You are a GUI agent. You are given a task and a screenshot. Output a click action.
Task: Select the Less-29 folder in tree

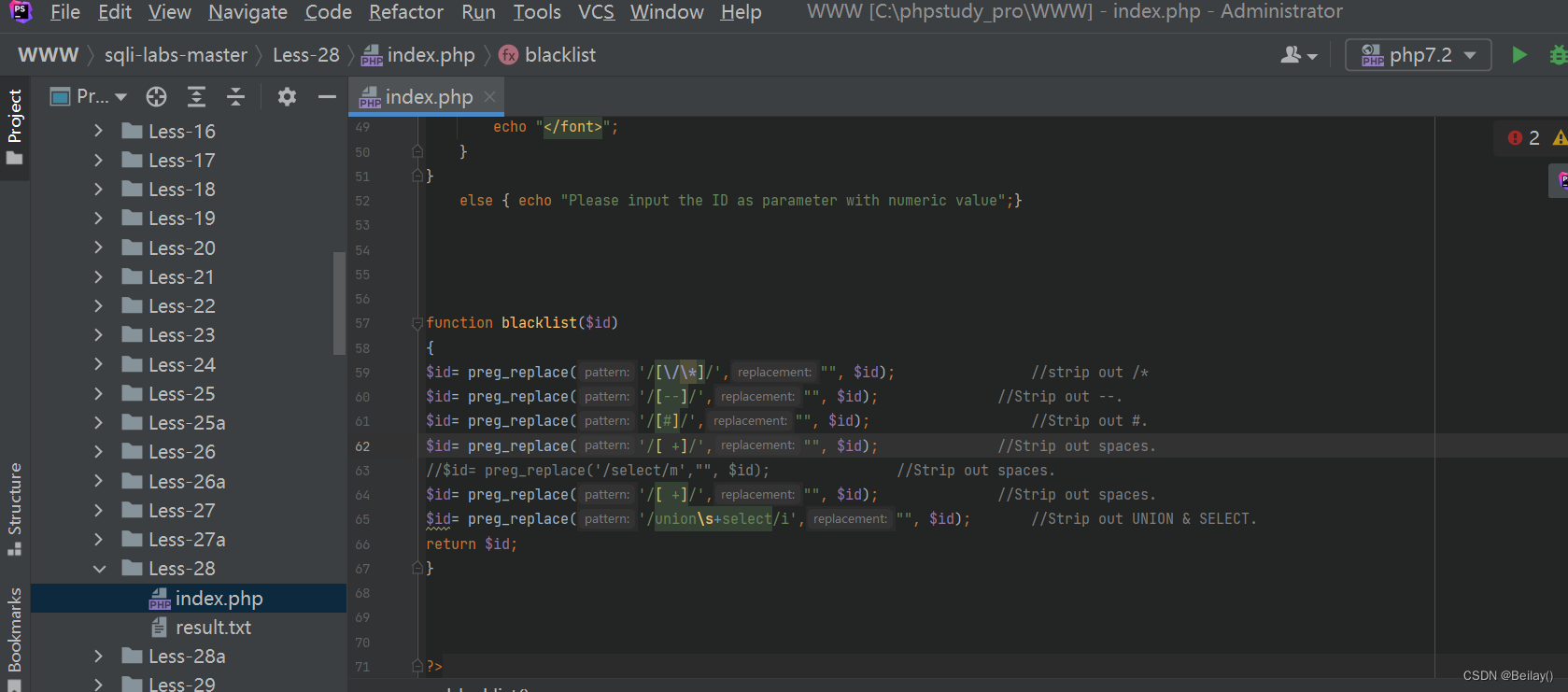pyautogui.click(x=182, y=684)
